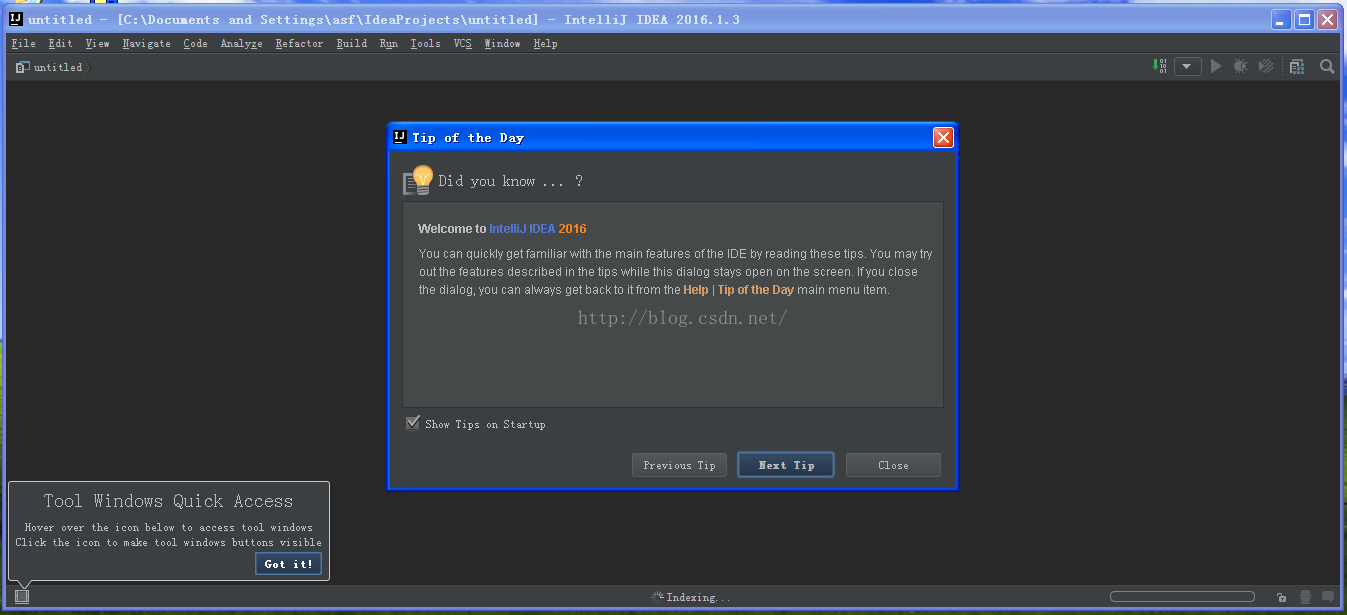This screenshot has width=1347, height=615.
Task: Click the Close button in tip dialog
Action: 893,465
